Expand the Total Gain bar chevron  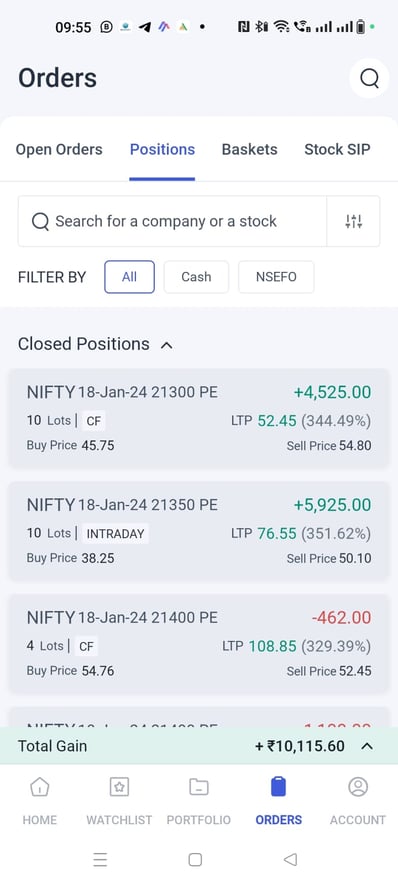point(367,746)
